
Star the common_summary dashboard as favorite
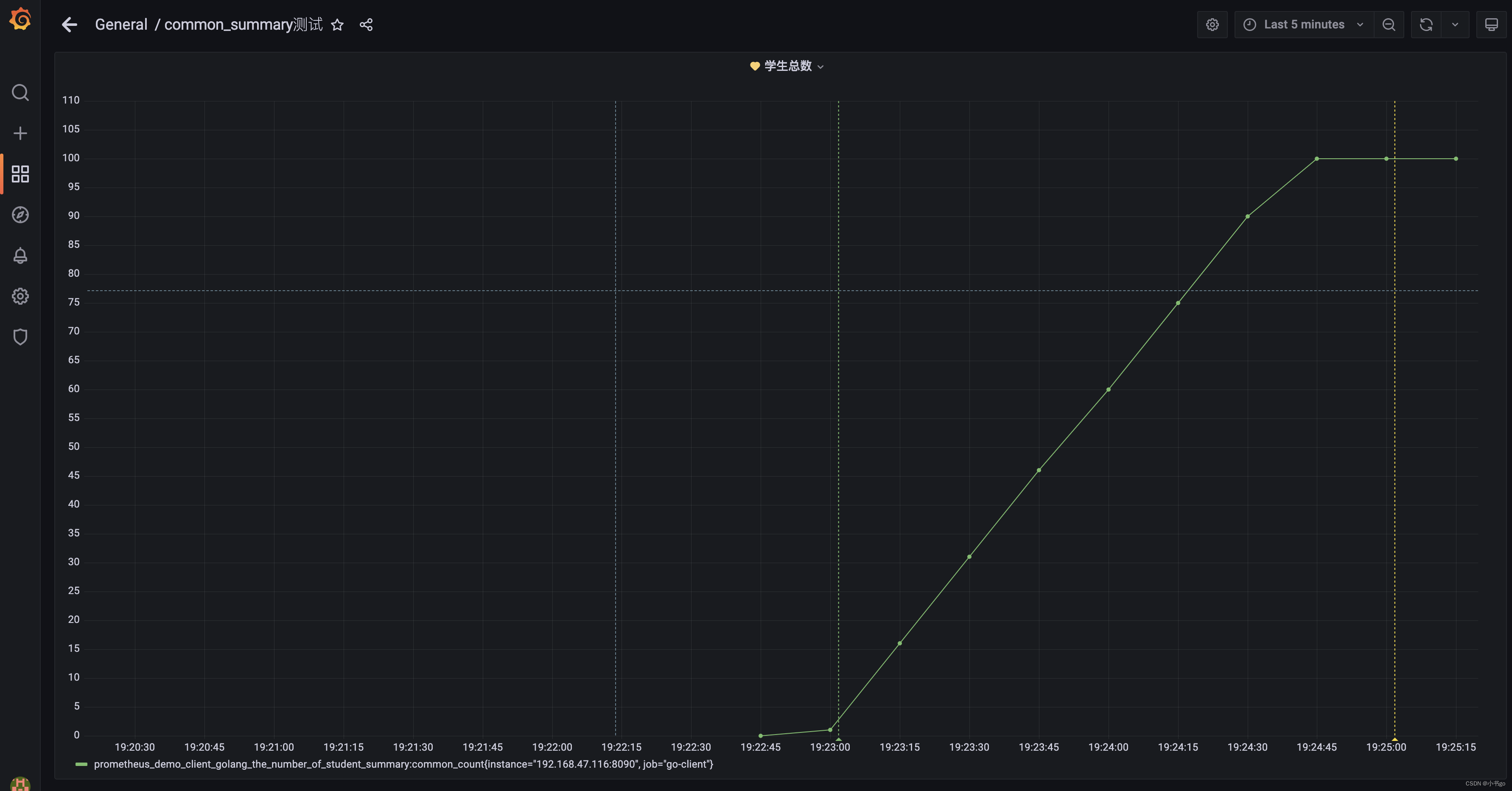pyautogui.click(x=338, y=25)
